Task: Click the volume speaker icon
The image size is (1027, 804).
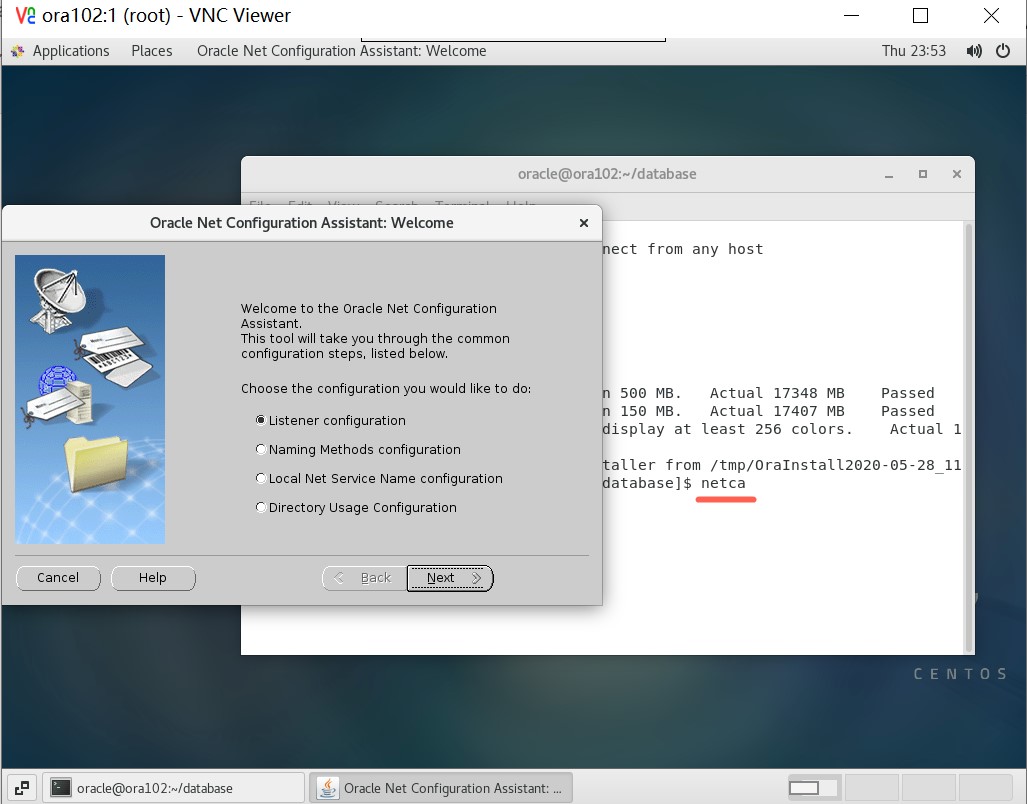Action: [973, 51]
